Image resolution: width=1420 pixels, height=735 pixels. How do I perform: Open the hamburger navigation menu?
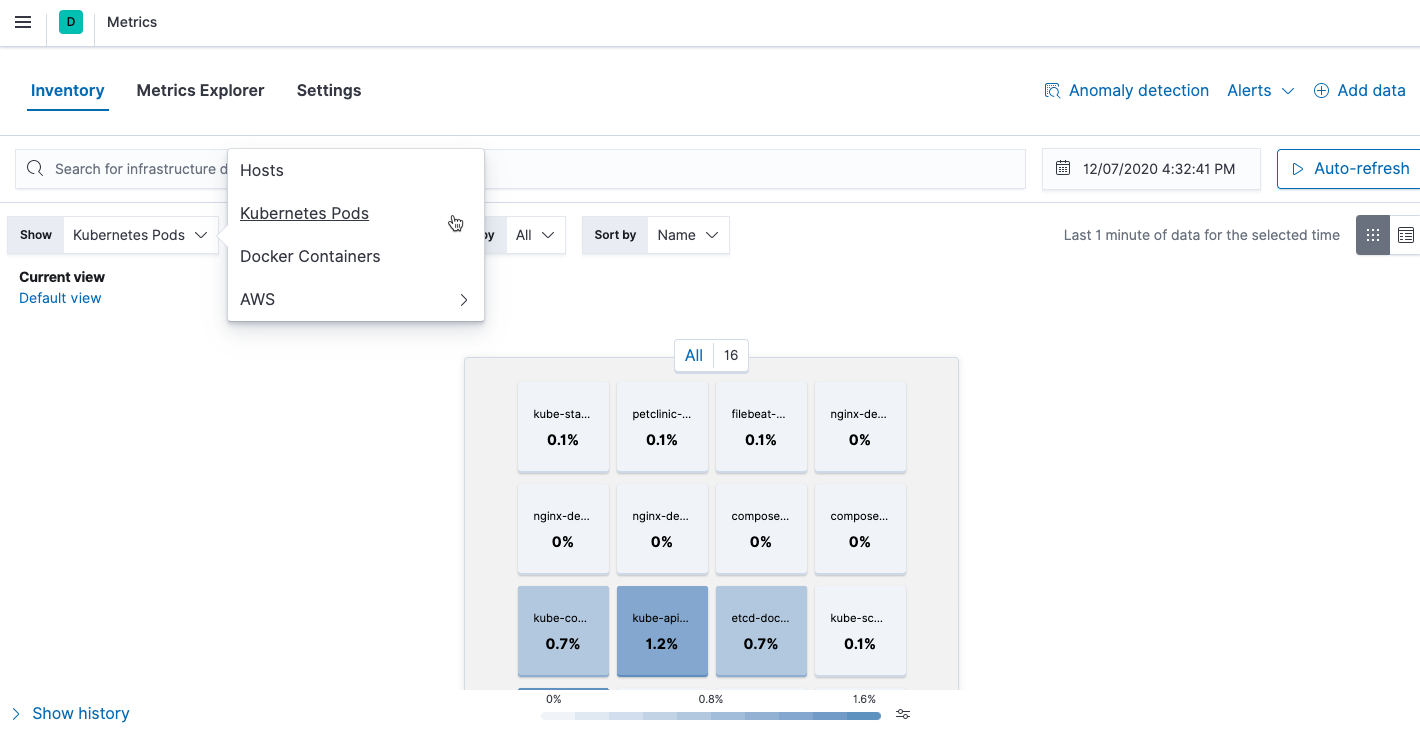pyautogui.click(x=22, y=21)
